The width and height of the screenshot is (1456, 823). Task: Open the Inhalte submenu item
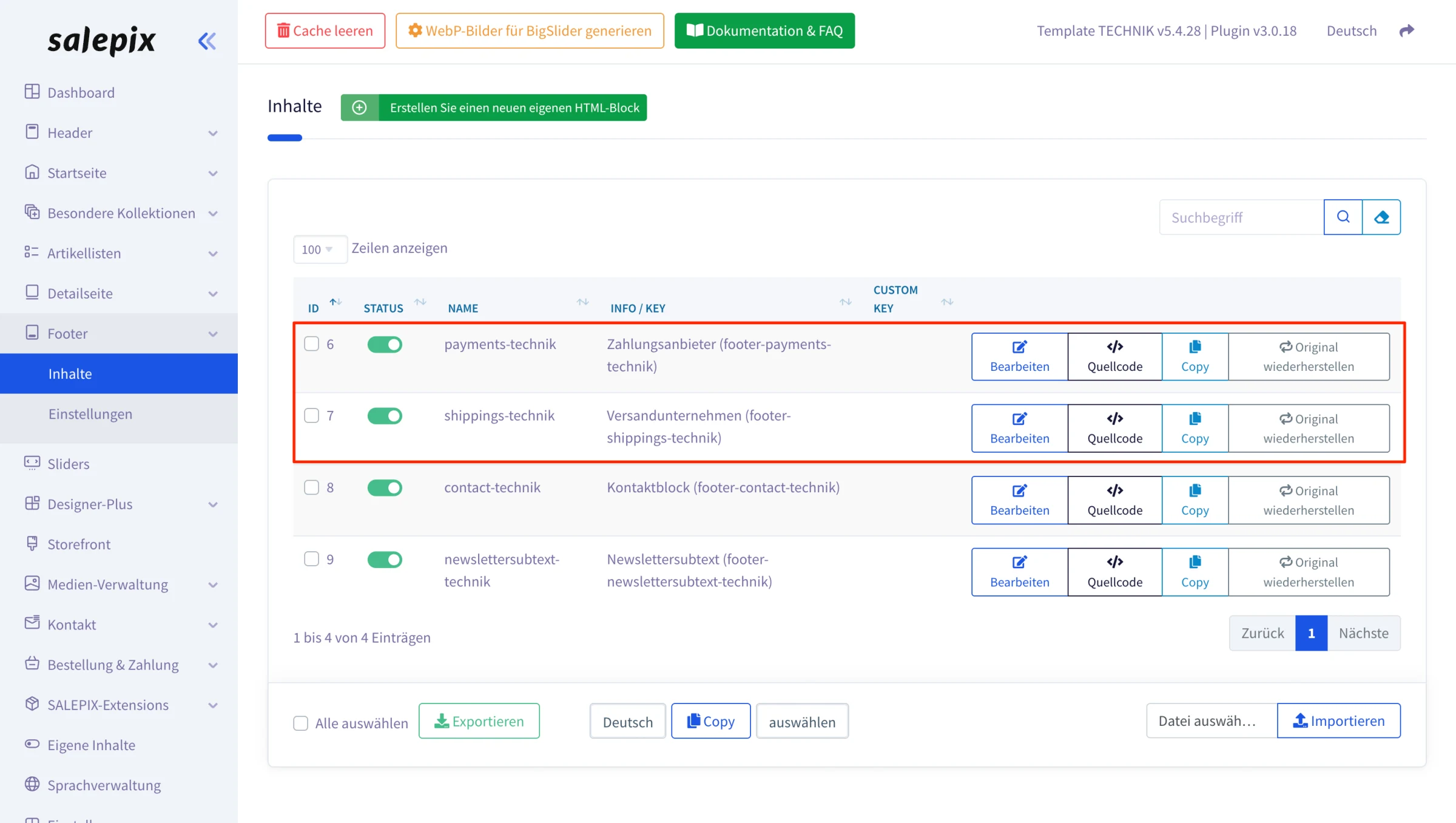(119, 373)
